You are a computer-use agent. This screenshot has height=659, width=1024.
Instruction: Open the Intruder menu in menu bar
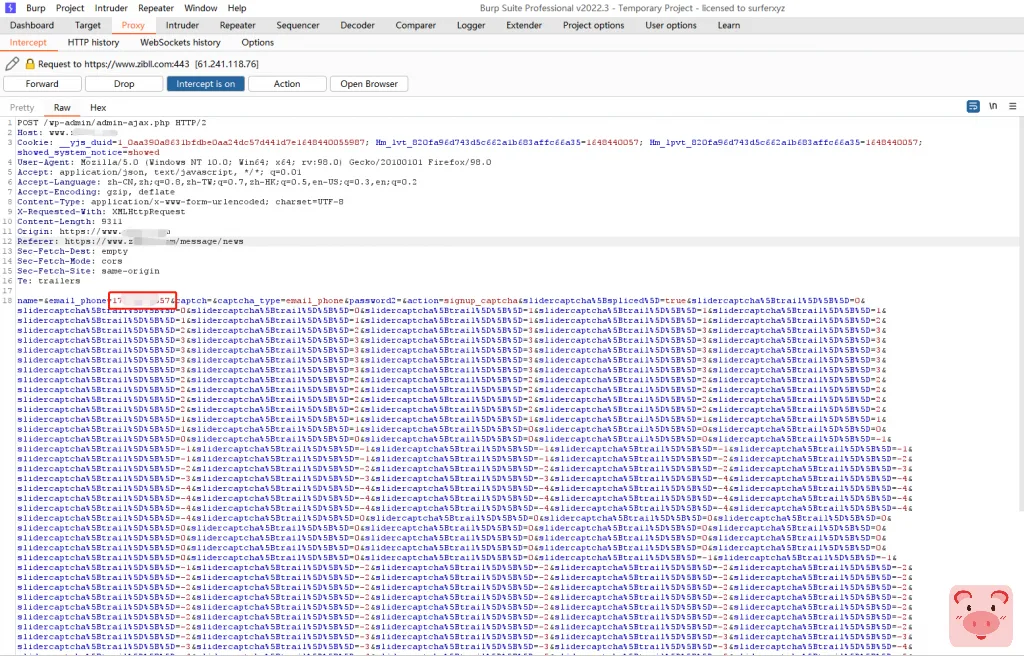[x=111, y=8]
